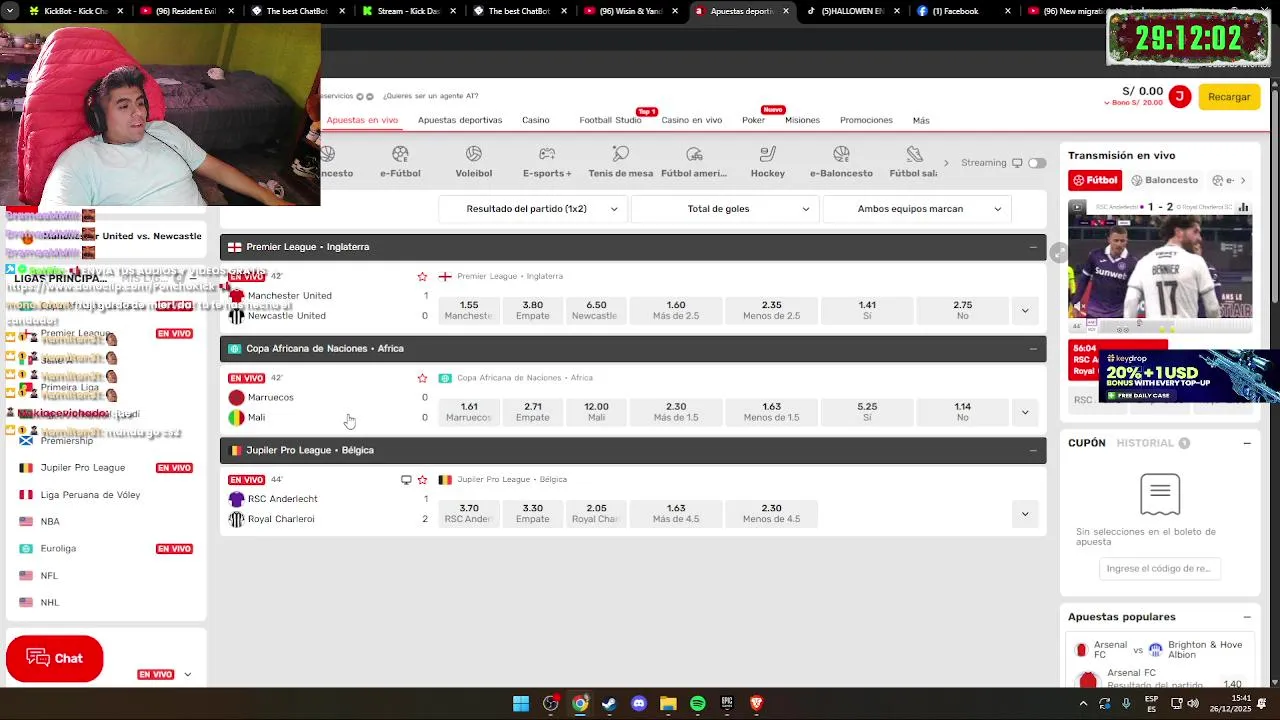This screenshot has height=720, width=1280.
Task: Favorite the Manchester United vs Newcastle match star
Action: pos(422,276)
